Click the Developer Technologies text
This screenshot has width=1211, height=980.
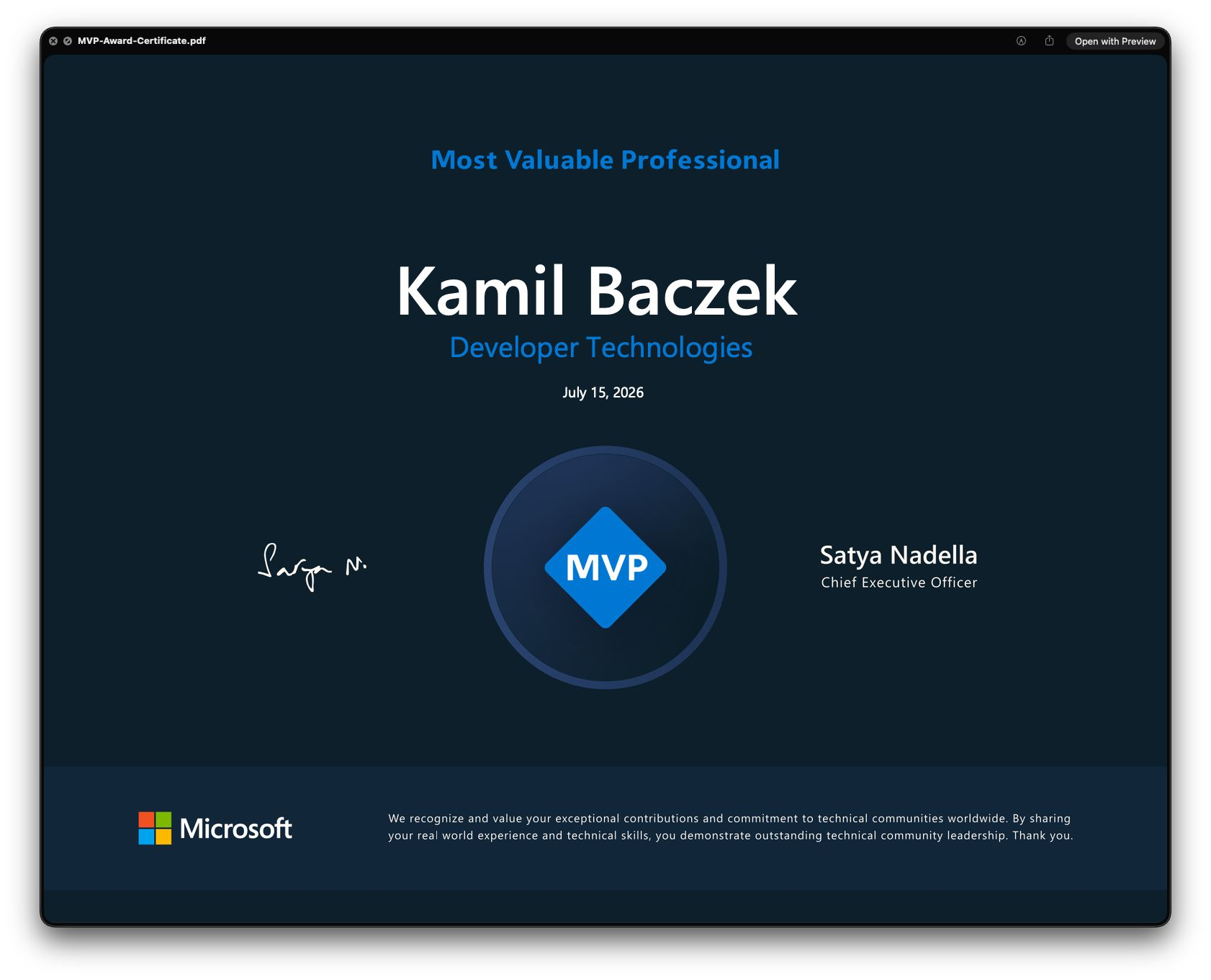601,348
